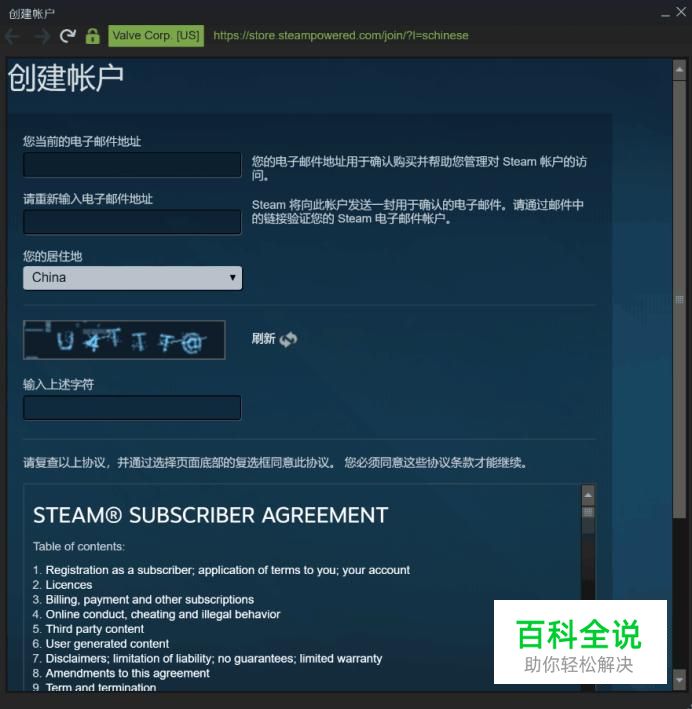
Task: Click agreement box scrollbar up arrow
Action: pos(588,495)
